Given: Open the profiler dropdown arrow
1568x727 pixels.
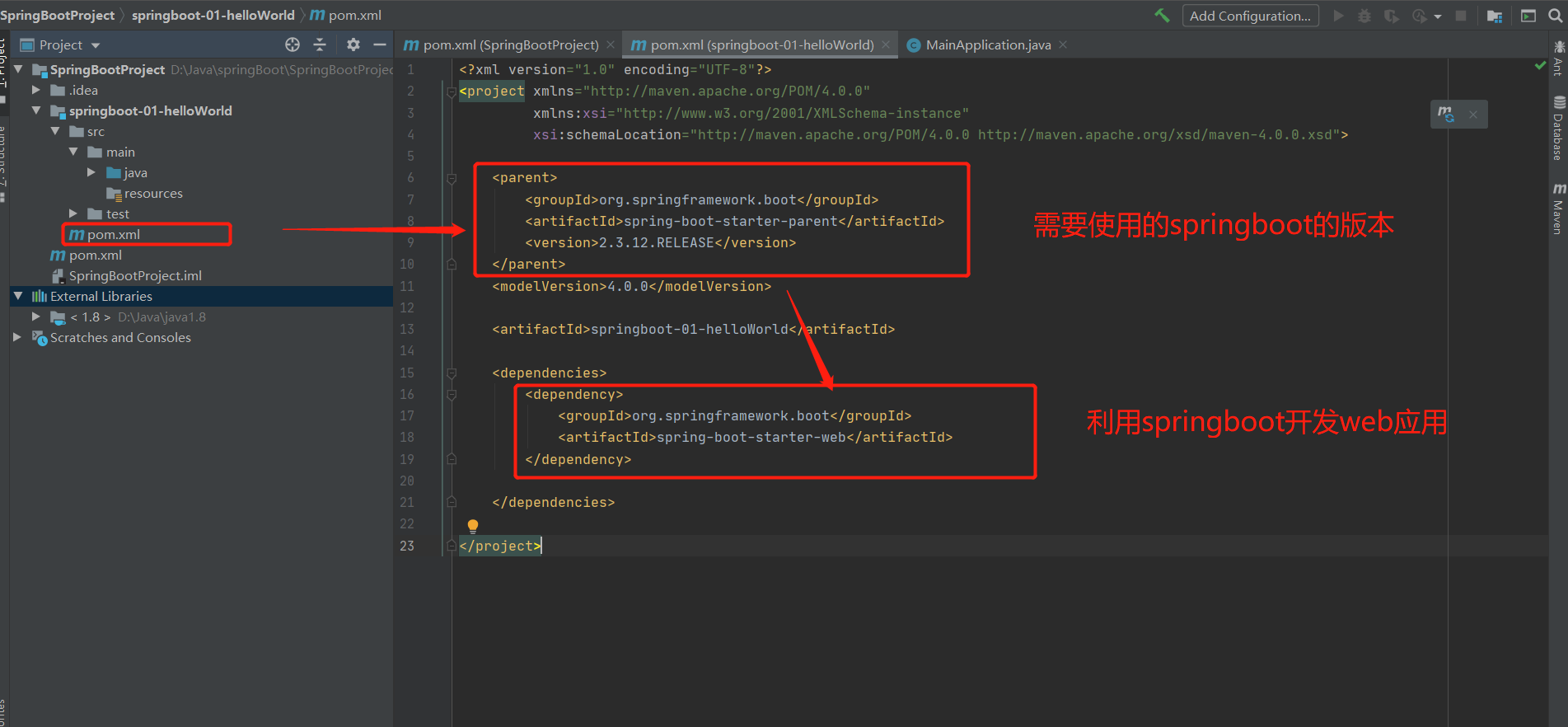Looking at the screenshot, I should [1438, 16].
